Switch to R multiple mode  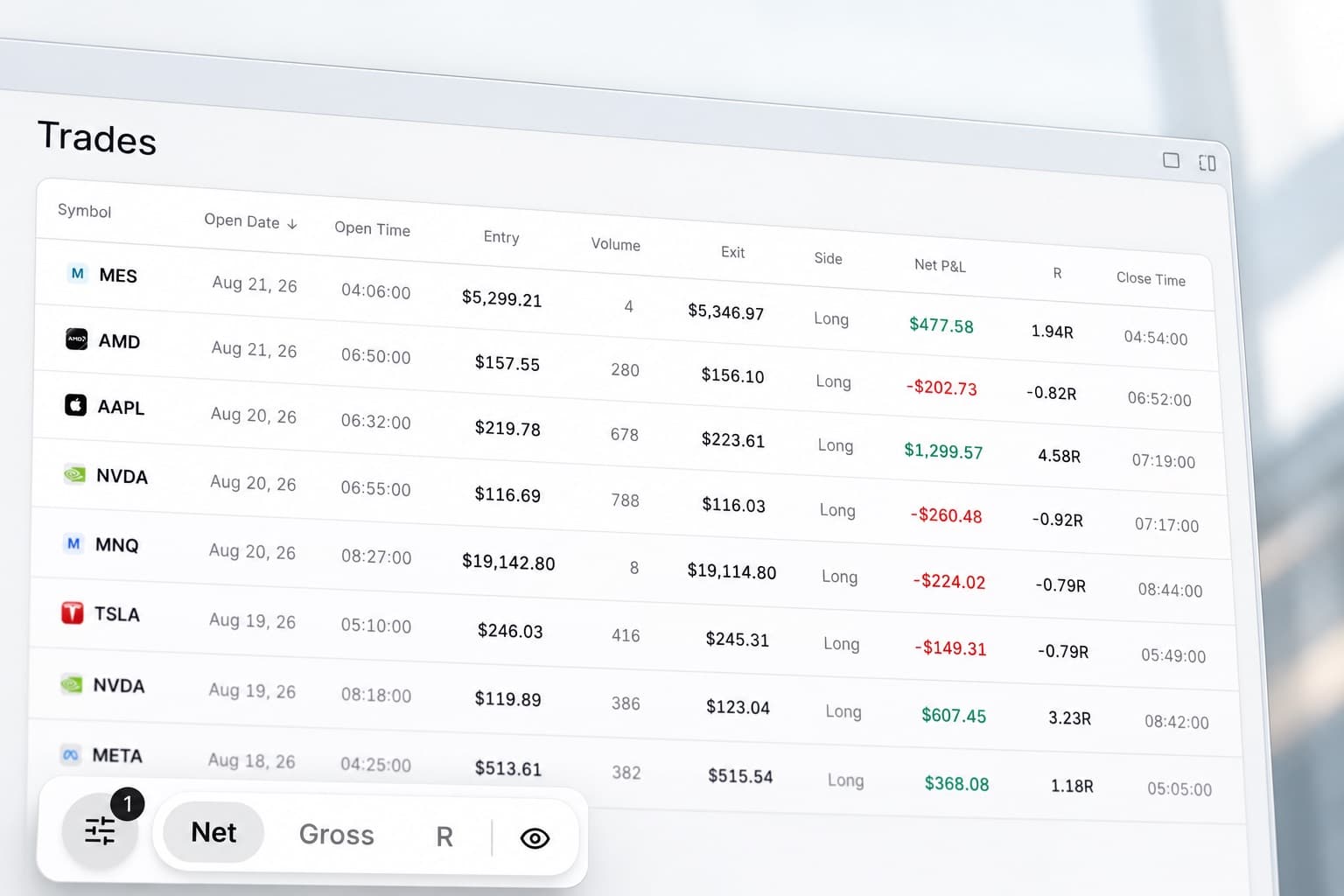(x=444, y=837)
